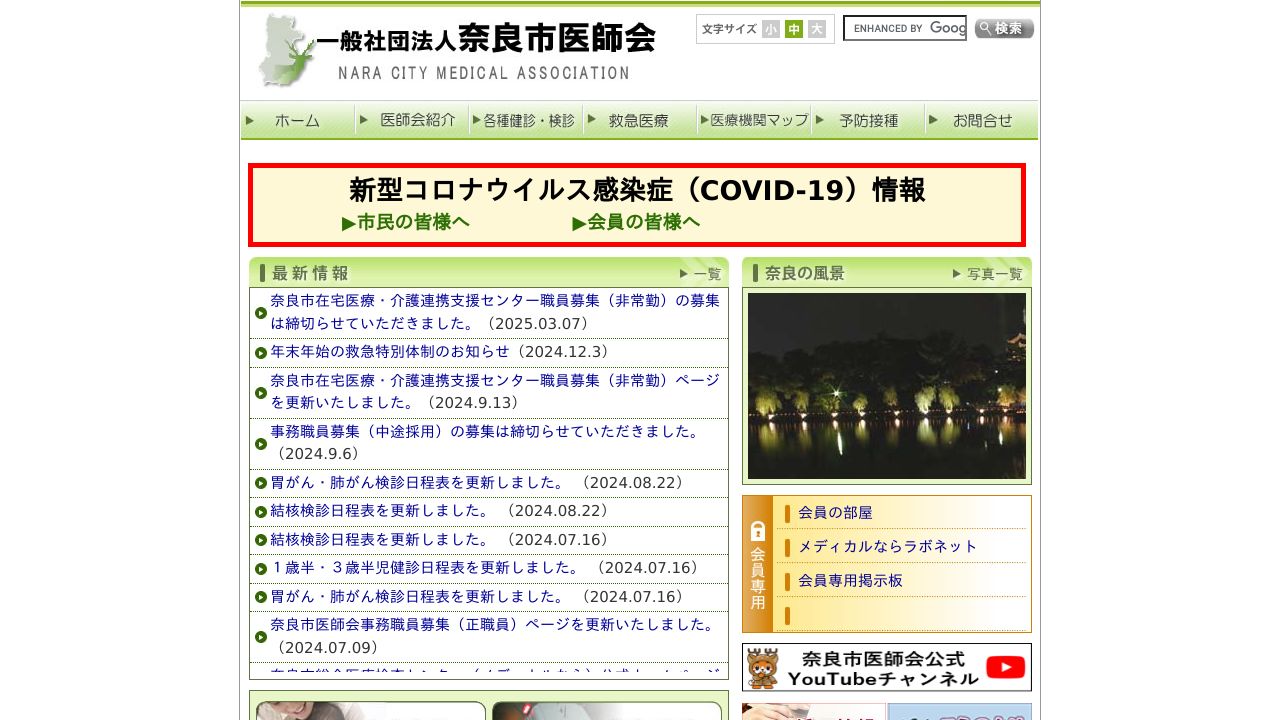This screenshot has width=1280, height=720.
Task: Click the green bullet icon beside 年末年始の救急特別体制 news item
Action: coord(261,352)
